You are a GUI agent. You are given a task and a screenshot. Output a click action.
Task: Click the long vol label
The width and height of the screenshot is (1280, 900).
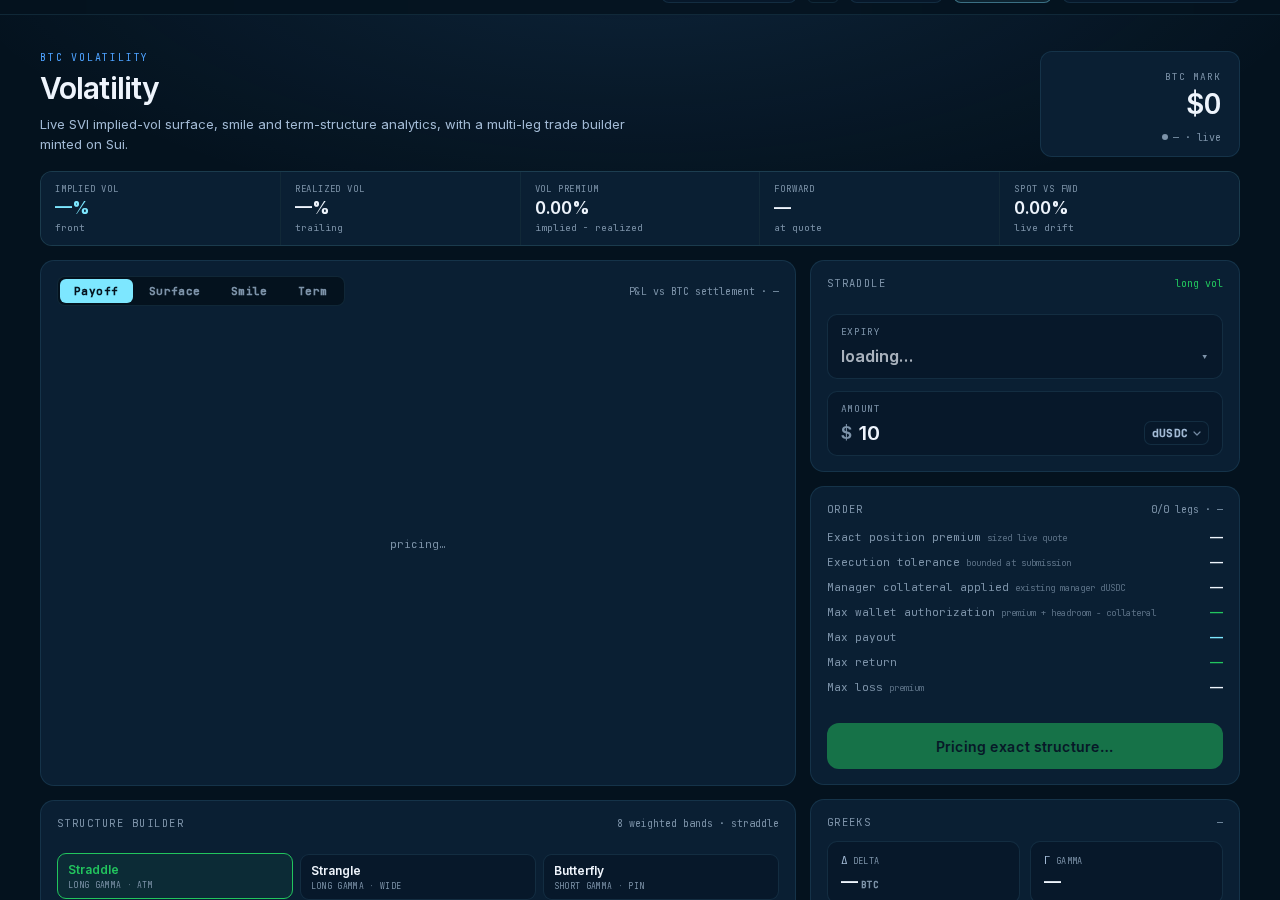coord(1198,284)
